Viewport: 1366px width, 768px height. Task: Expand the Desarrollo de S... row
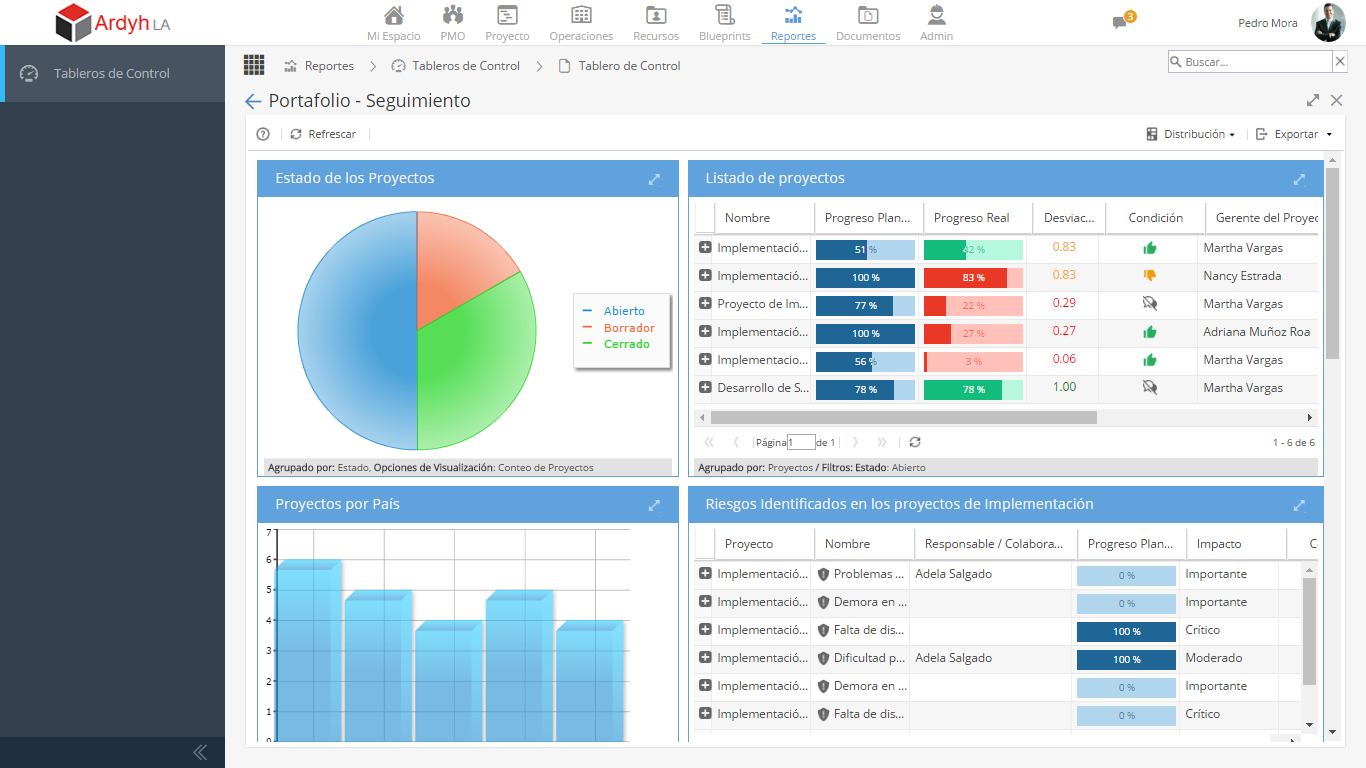(705, 387)
